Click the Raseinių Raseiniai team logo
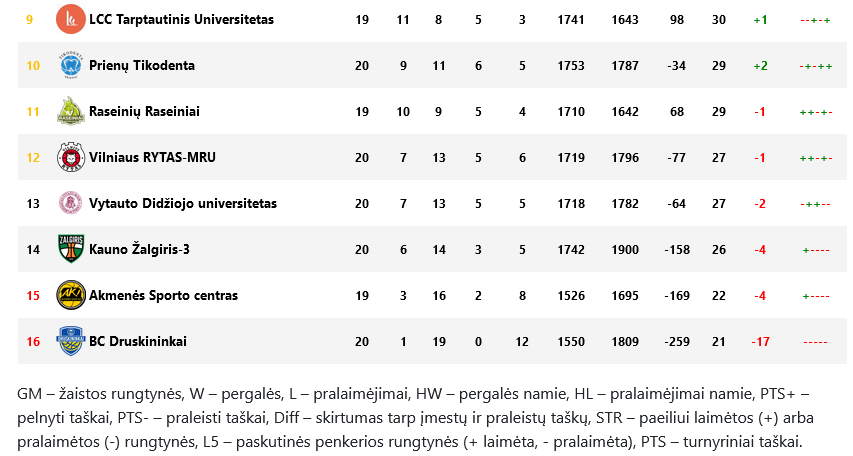The image size is (853, 456). point(71,111)
